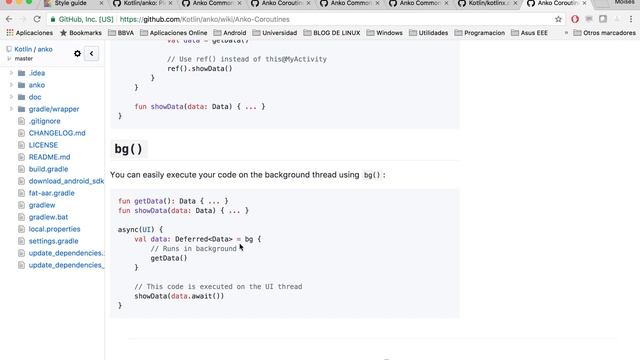The height and width of the screenshot is (360, 640).
Task: Open Aplicaciones apps grid icon
Action: [x=10, y=33]
